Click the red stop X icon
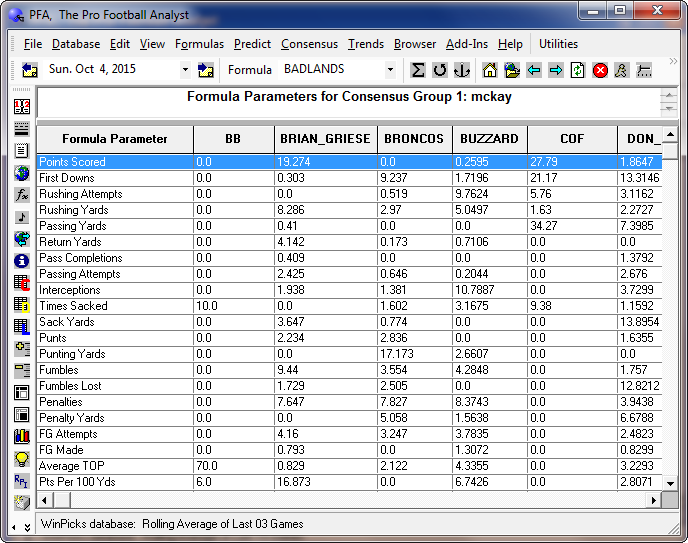This screenshot has height=543, width=688. coord(600,70)
